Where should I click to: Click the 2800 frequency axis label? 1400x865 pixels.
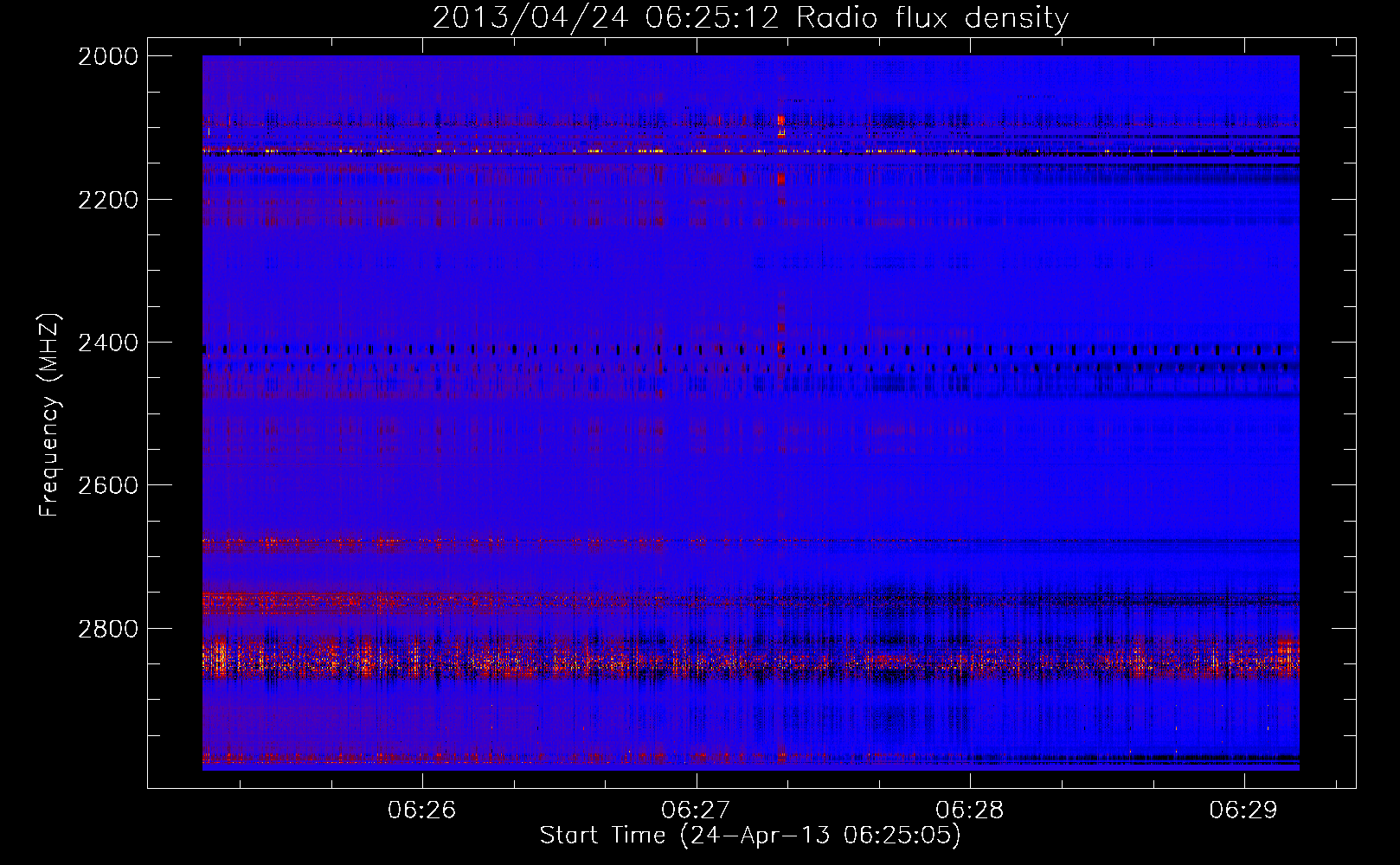(x=108, y=629)
